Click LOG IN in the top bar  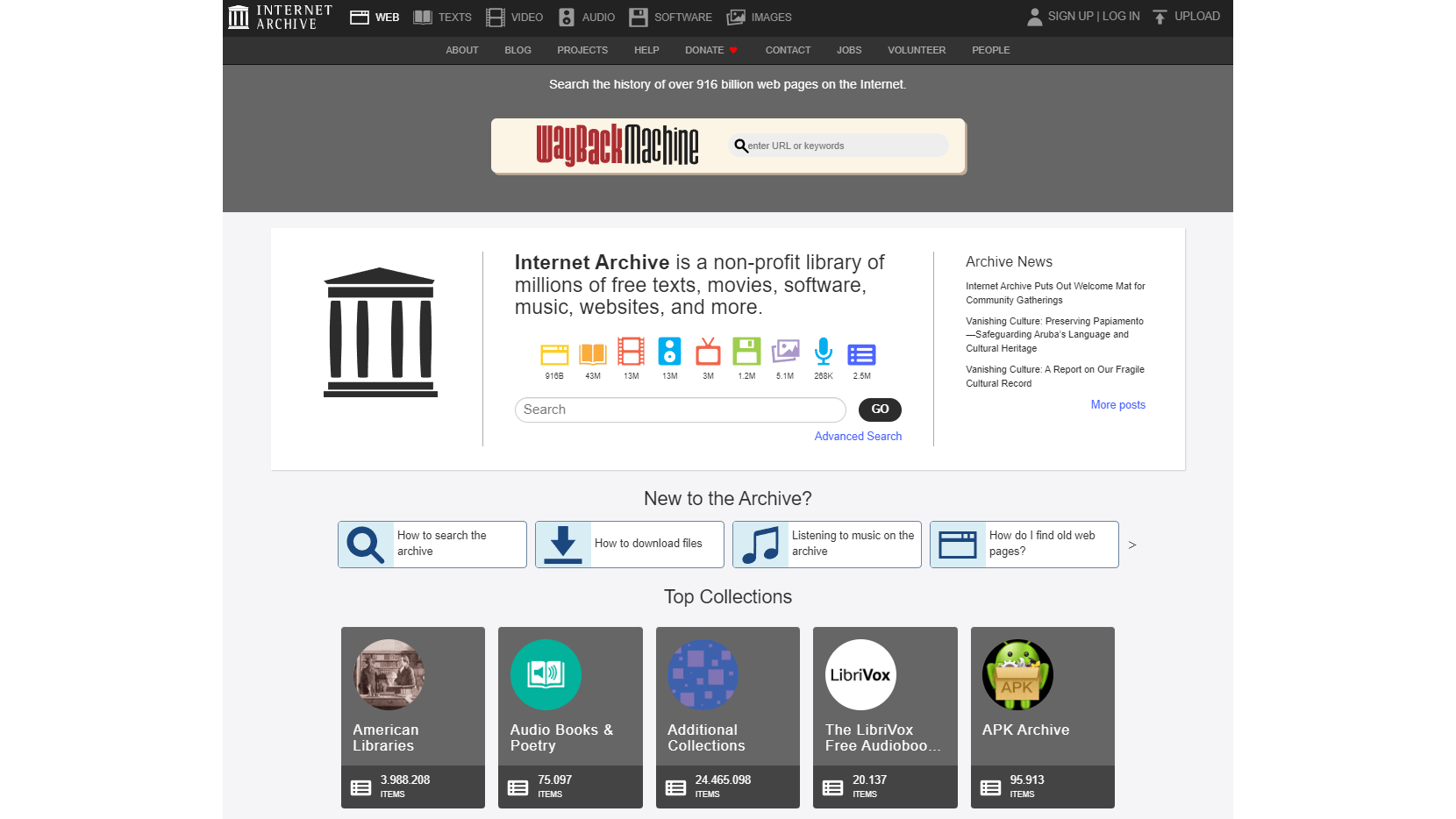1121,17
